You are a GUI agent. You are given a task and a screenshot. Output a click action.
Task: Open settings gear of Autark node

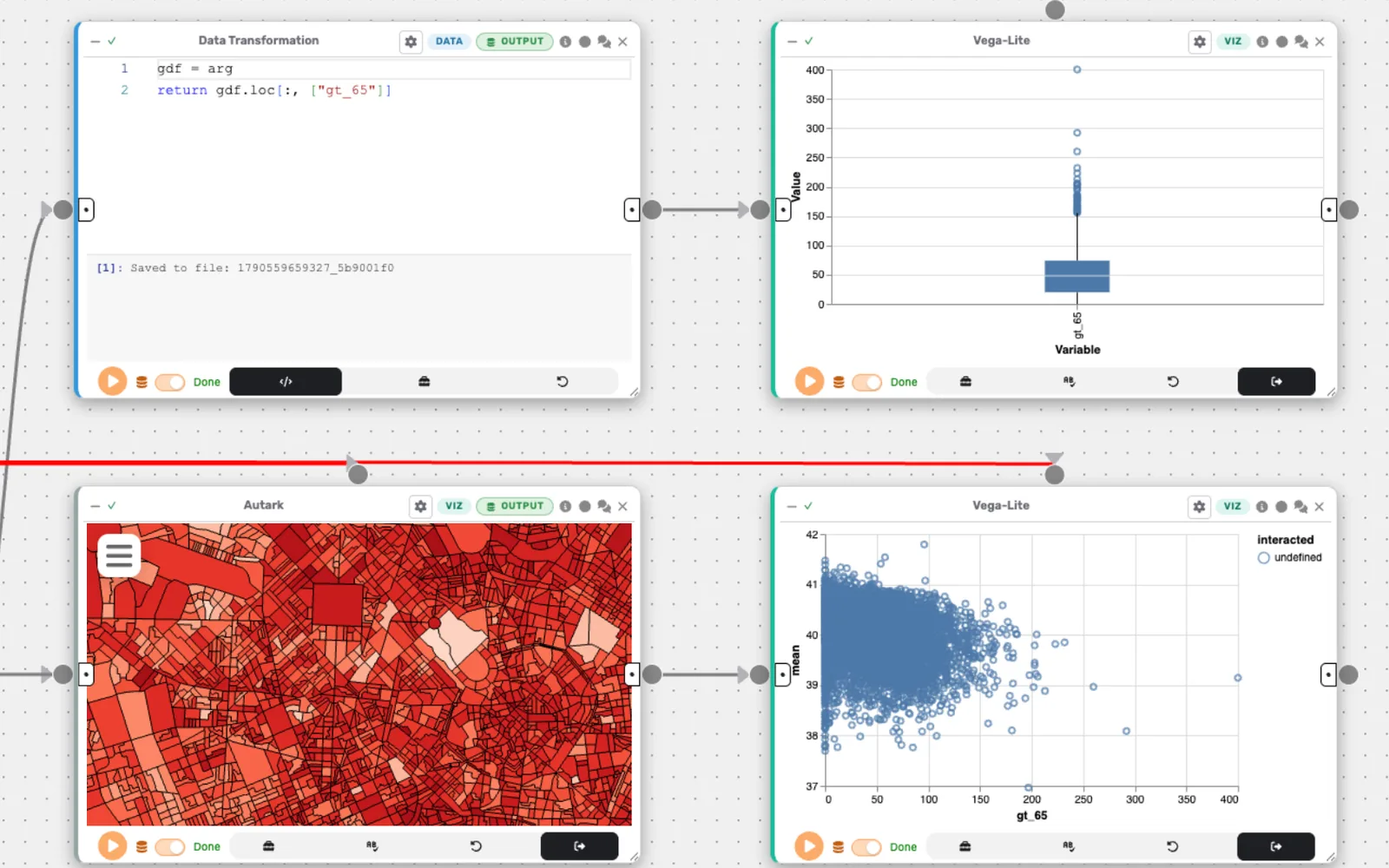[420, 506]
